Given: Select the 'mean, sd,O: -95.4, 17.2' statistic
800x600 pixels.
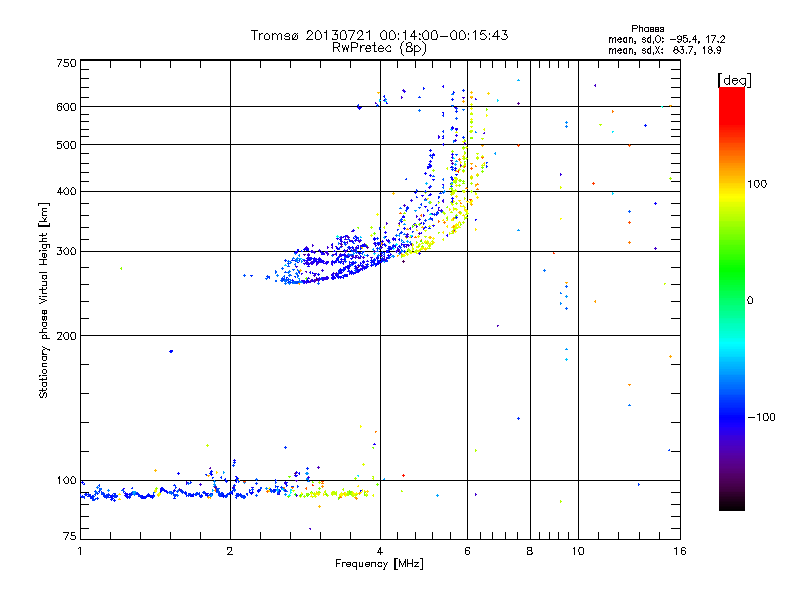Looking at the screenshot, I should click(x=666, y=39).
